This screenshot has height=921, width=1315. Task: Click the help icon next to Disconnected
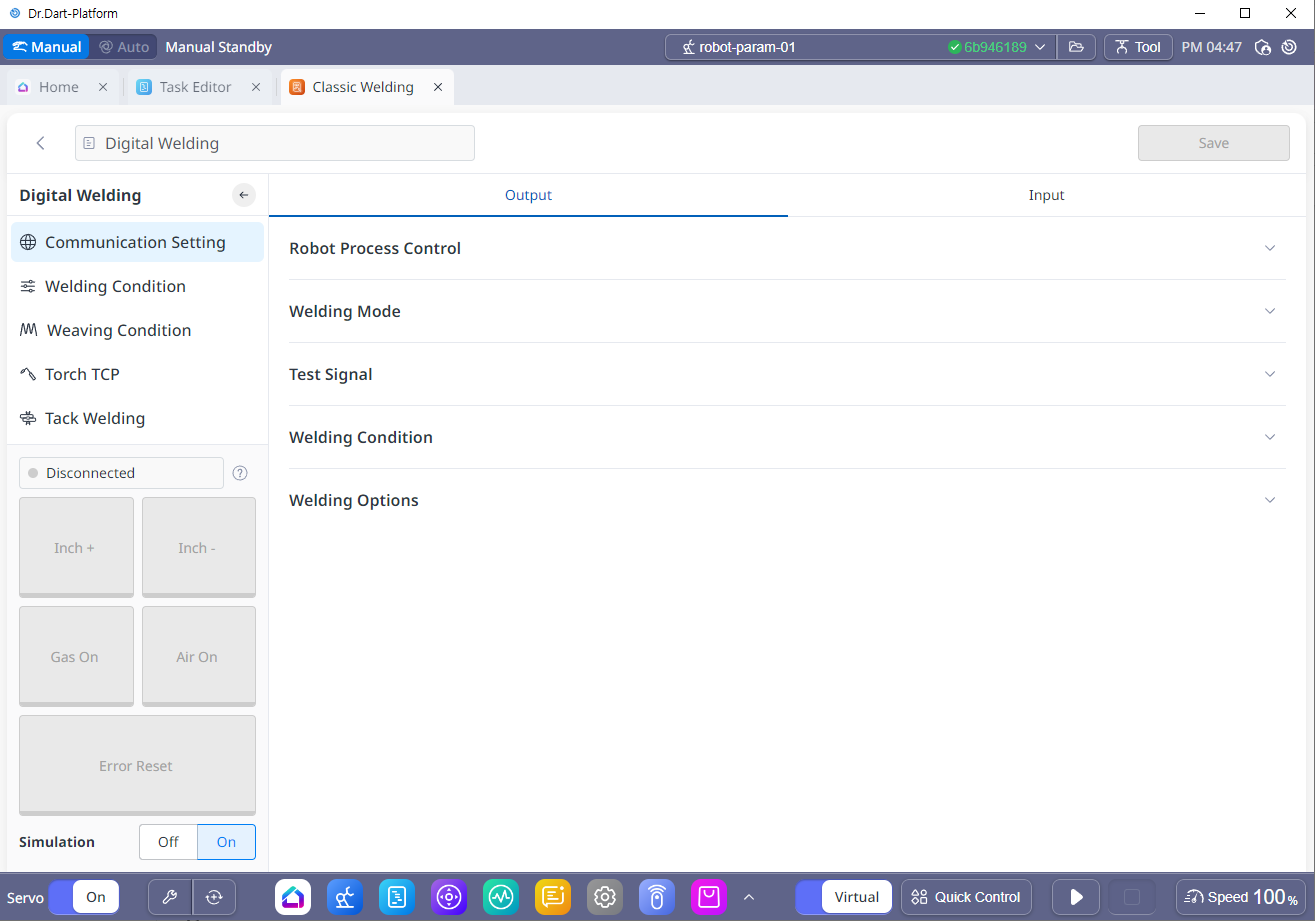(x=240, y=473)
